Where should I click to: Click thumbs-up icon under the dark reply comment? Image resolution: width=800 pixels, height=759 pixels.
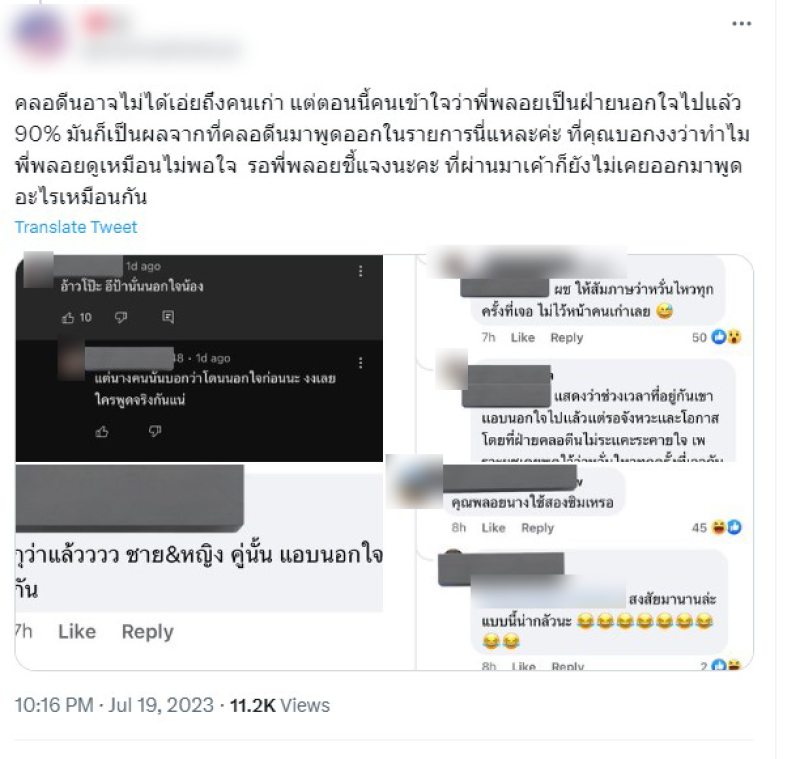102,432
